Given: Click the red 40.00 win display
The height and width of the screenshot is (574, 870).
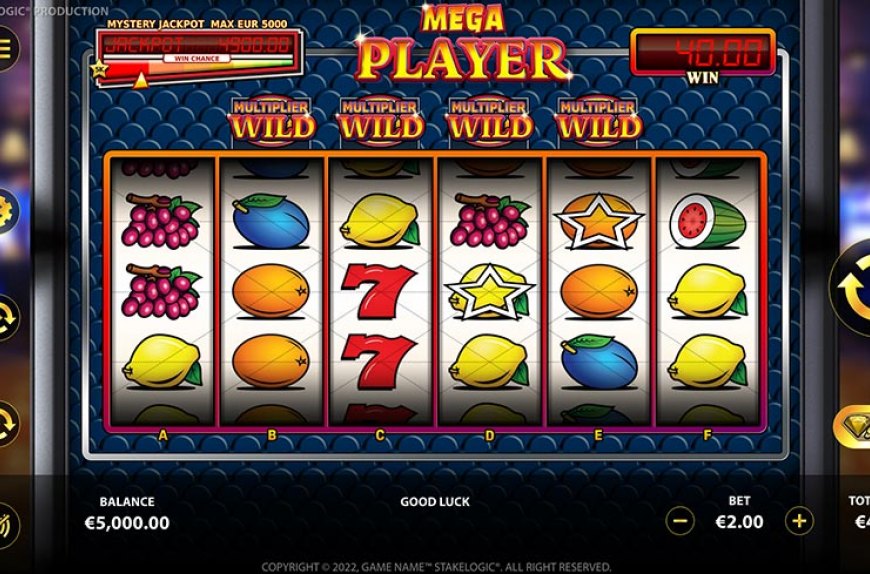Looking at the screenshot, I should coord(703,52).
